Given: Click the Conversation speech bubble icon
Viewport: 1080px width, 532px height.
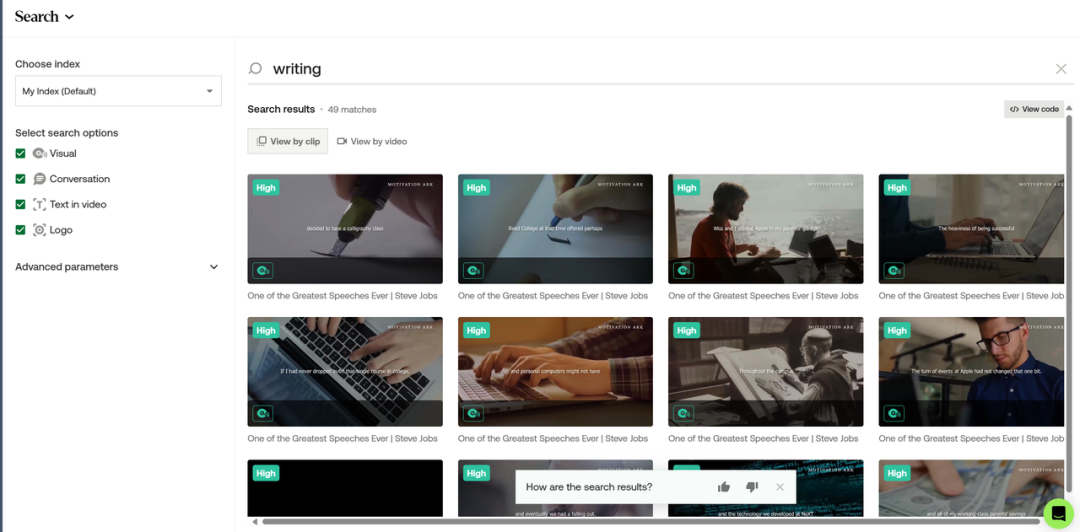Looking at the screenshot, I should pos(39,179).
